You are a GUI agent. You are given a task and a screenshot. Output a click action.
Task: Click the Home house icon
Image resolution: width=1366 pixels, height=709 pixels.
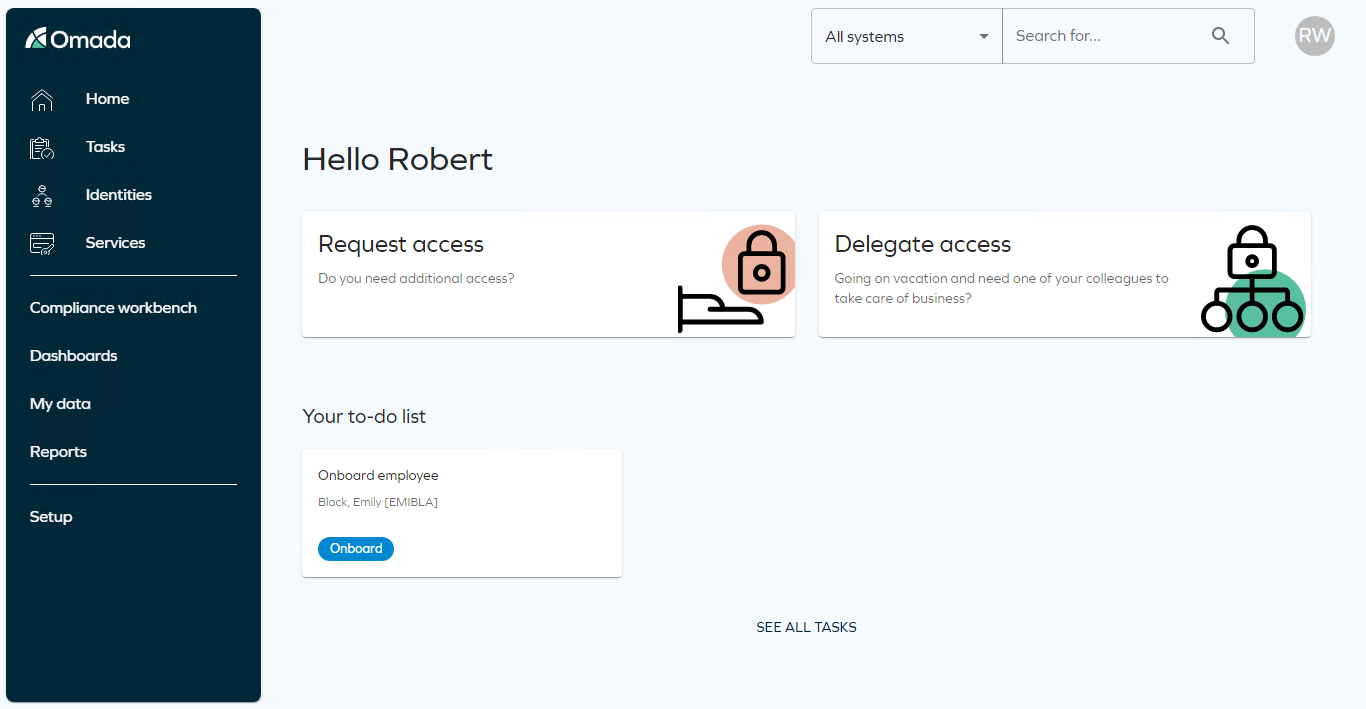coord(42,100)
